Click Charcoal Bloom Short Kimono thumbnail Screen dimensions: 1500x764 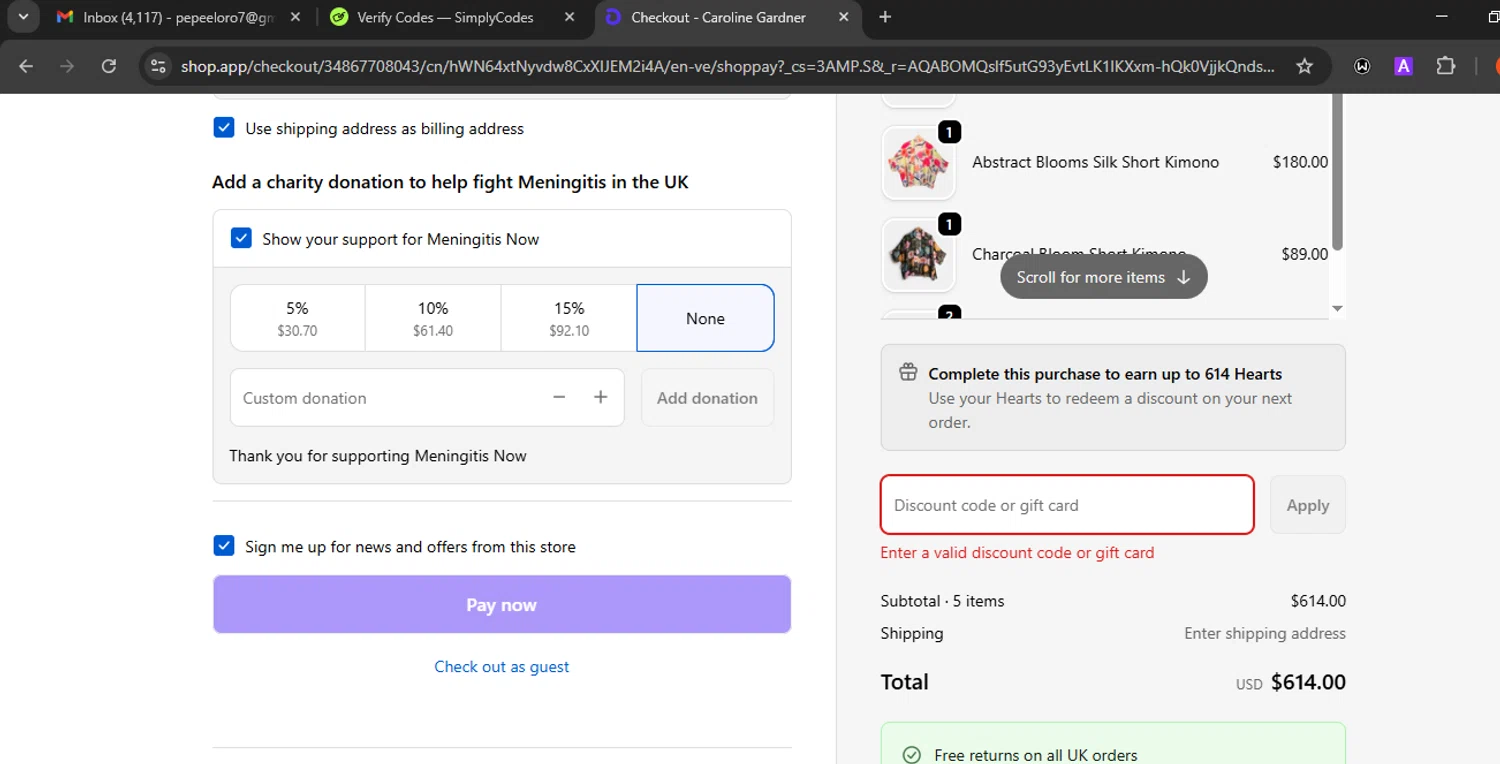tap(918, 255)
